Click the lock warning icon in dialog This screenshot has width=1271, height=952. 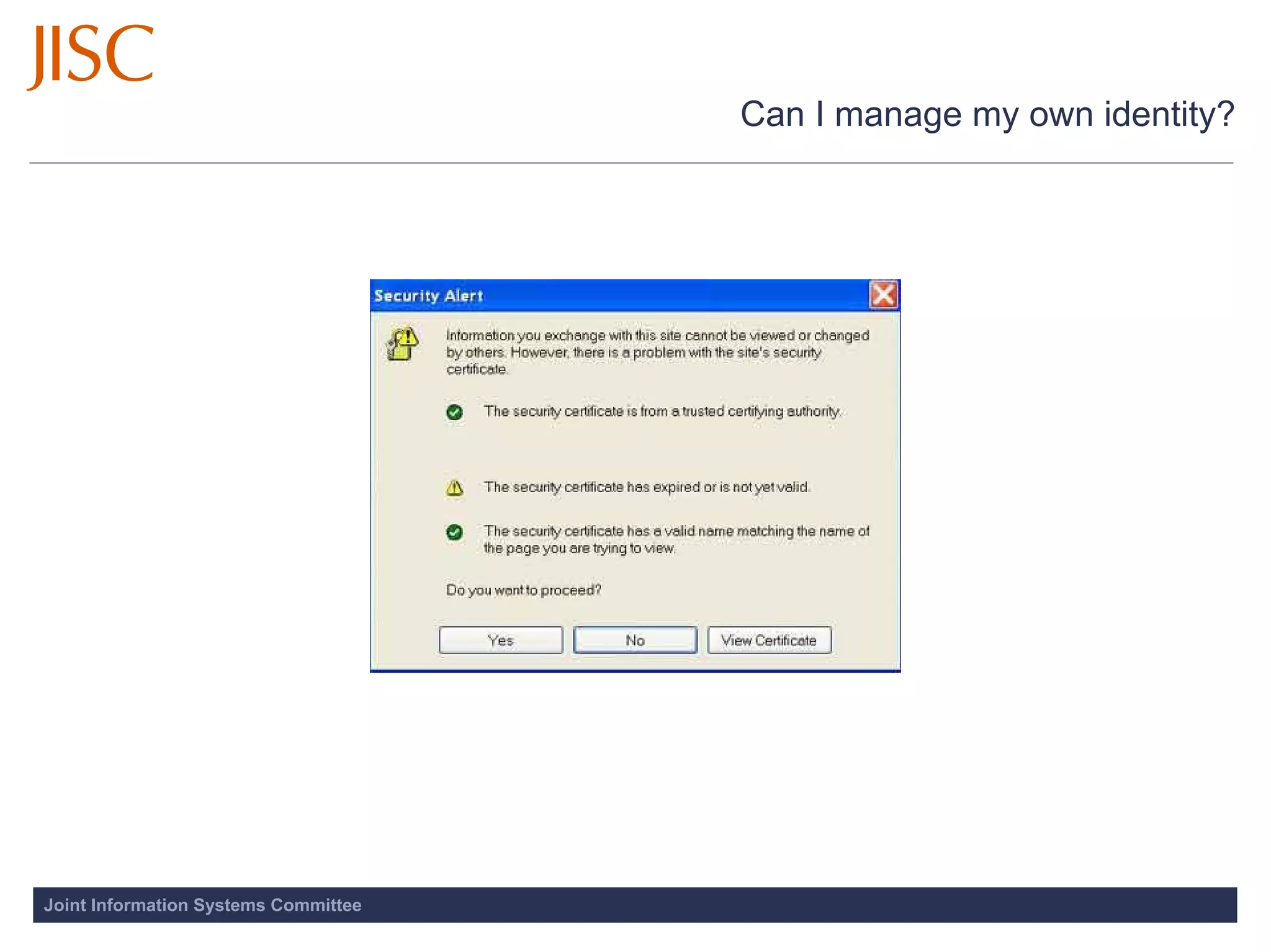[402, 344]
